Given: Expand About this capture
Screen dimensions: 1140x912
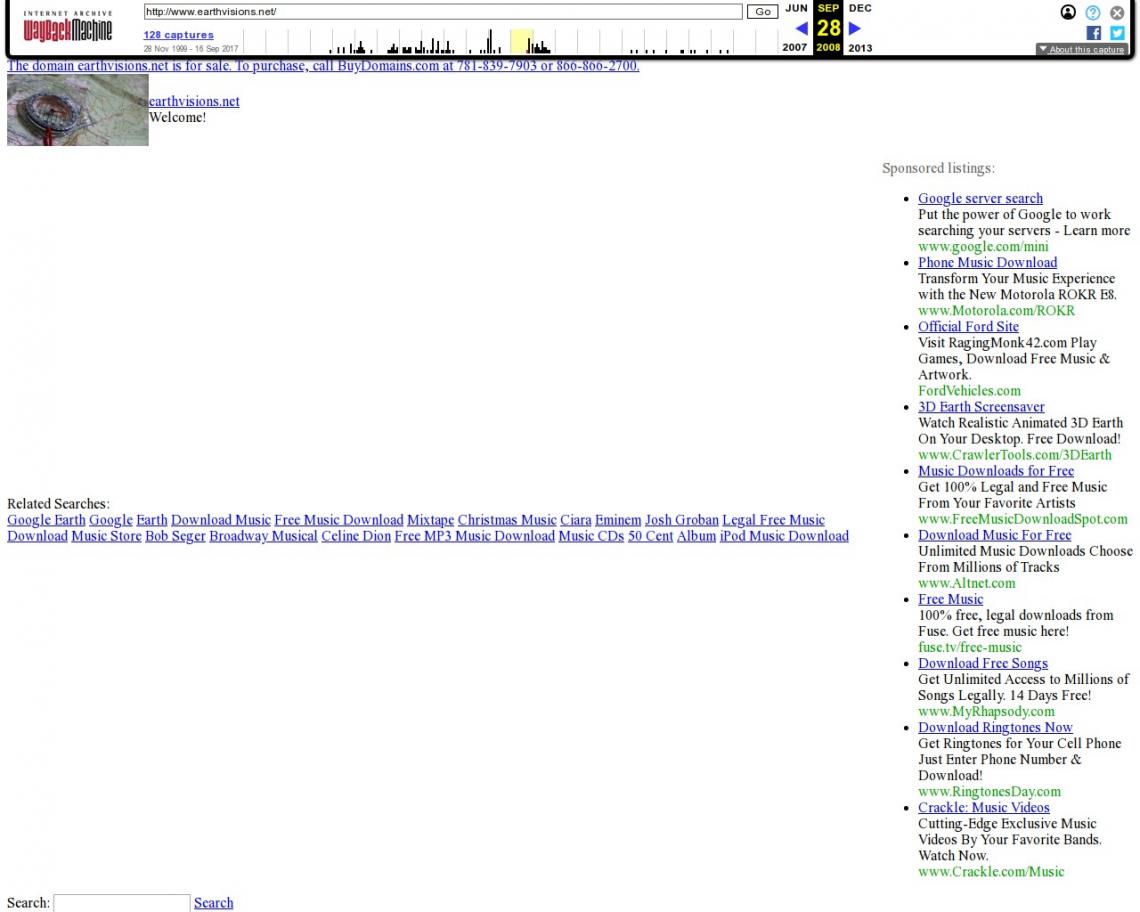Looking at the screenshot, I should [1083, 49].
